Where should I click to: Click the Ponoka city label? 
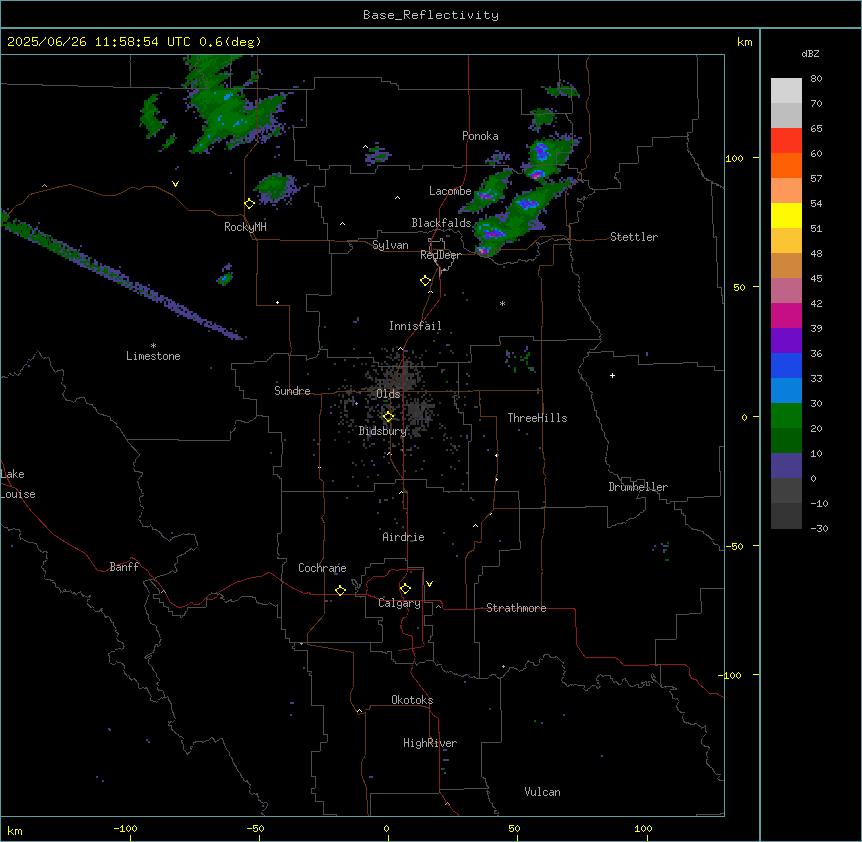point(480,136)
